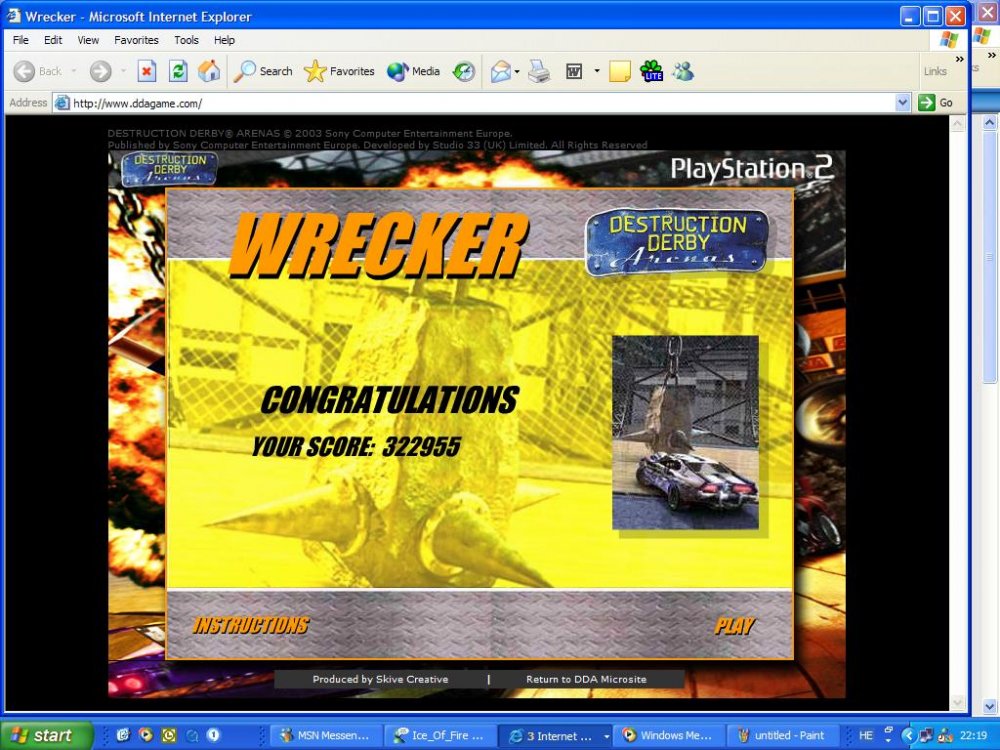Expand hidden system tray icons arrow
Viewport: 1000px width, 750px height.
[x=909, y=736]
